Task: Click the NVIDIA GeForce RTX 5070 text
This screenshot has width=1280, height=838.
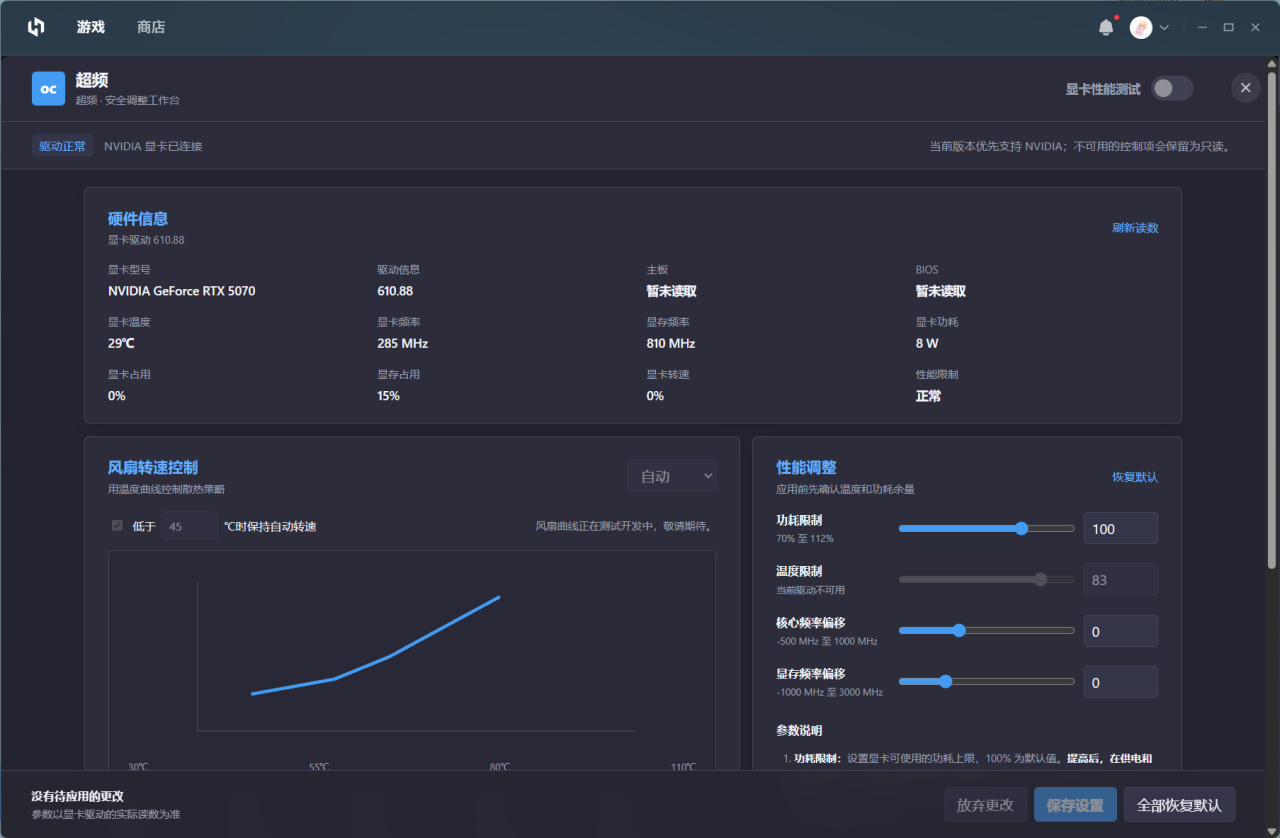Action: (x=181, y=291)
